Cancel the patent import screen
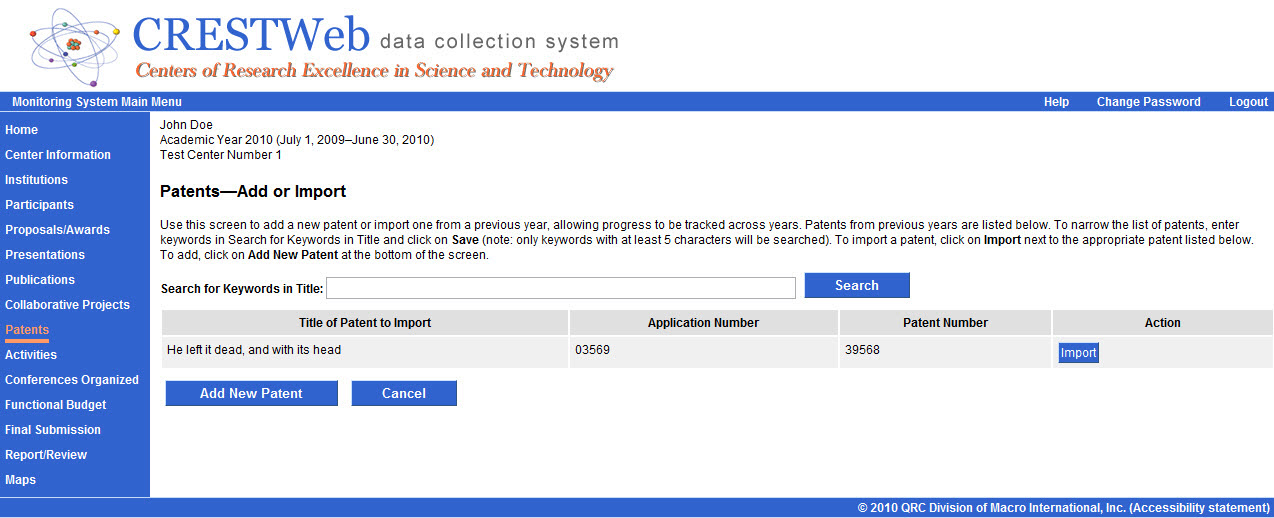The height and width of the screenshot is (518, 1274). click(x=404, y=393)
